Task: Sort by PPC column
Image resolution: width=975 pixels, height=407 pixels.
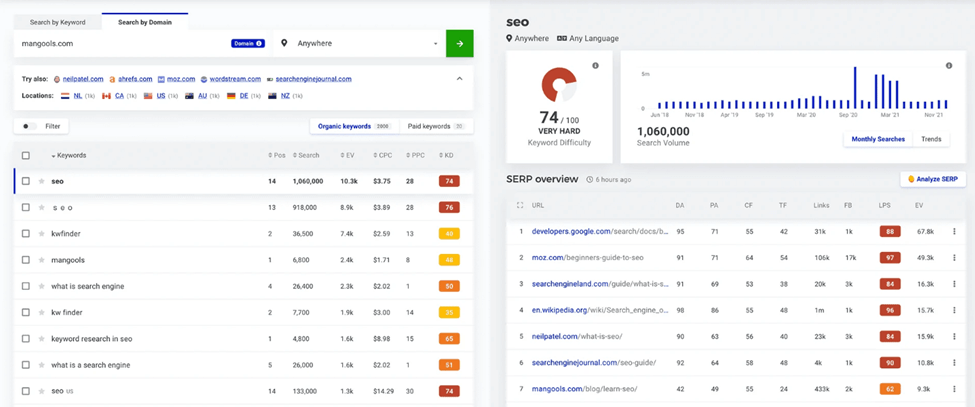Action: 415,155
